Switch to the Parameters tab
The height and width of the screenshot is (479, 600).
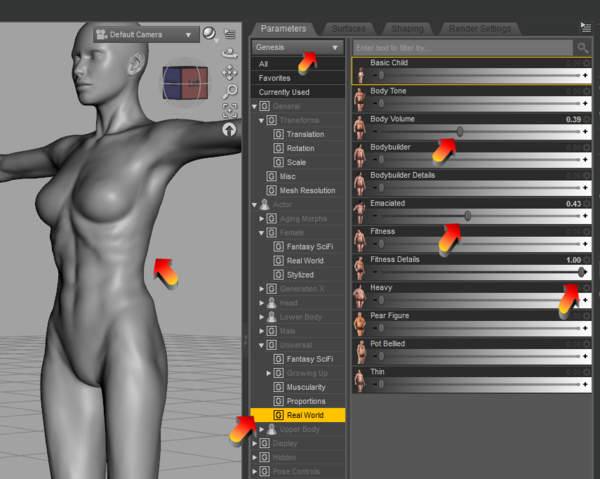284,29
